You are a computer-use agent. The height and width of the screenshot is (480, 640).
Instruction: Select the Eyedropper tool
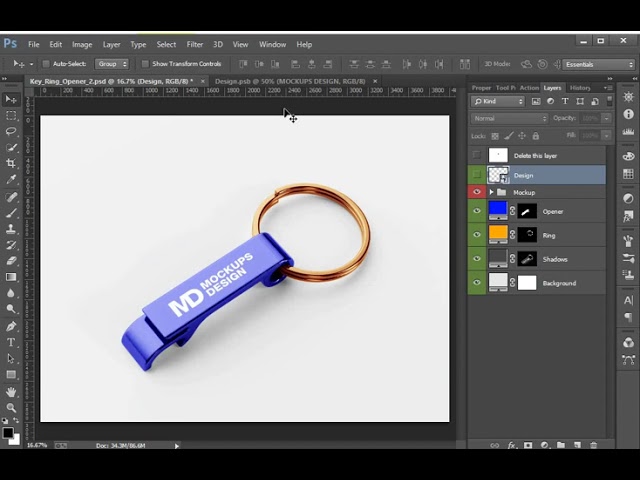pos(11,180)
